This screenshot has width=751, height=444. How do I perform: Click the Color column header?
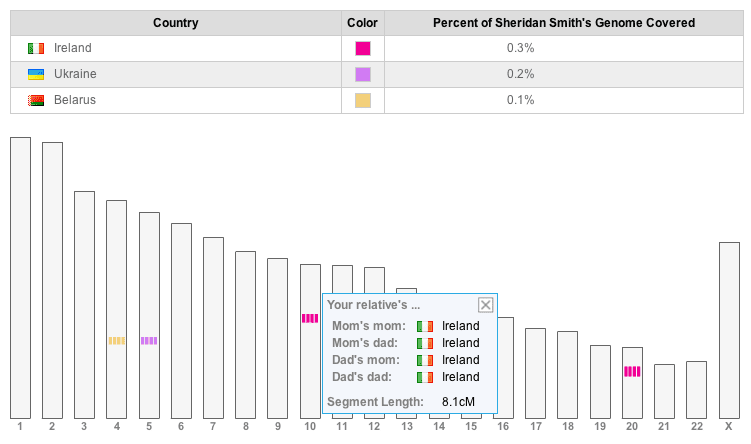pos(363,23)
